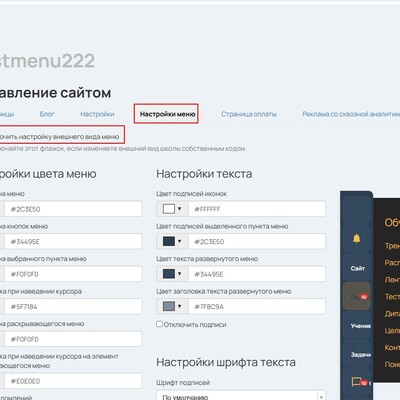Screen dimensions: 400x400
Task: Expand the expanded menu text color dropdown
Action: pyautogui.click(x=172, y=274)
